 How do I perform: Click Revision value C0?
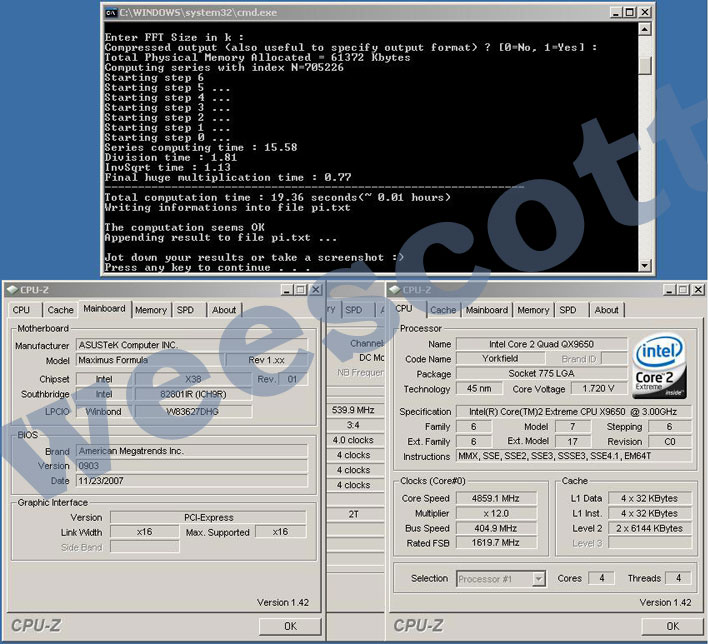coord(670,441)
